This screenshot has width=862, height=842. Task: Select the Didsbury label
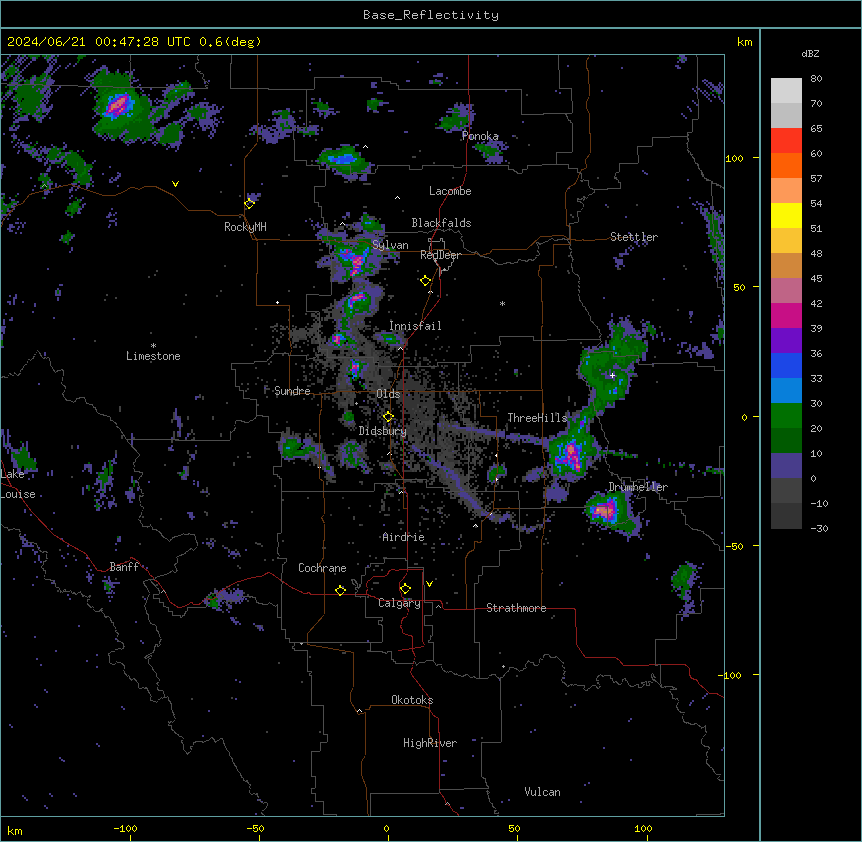point(383,431)
